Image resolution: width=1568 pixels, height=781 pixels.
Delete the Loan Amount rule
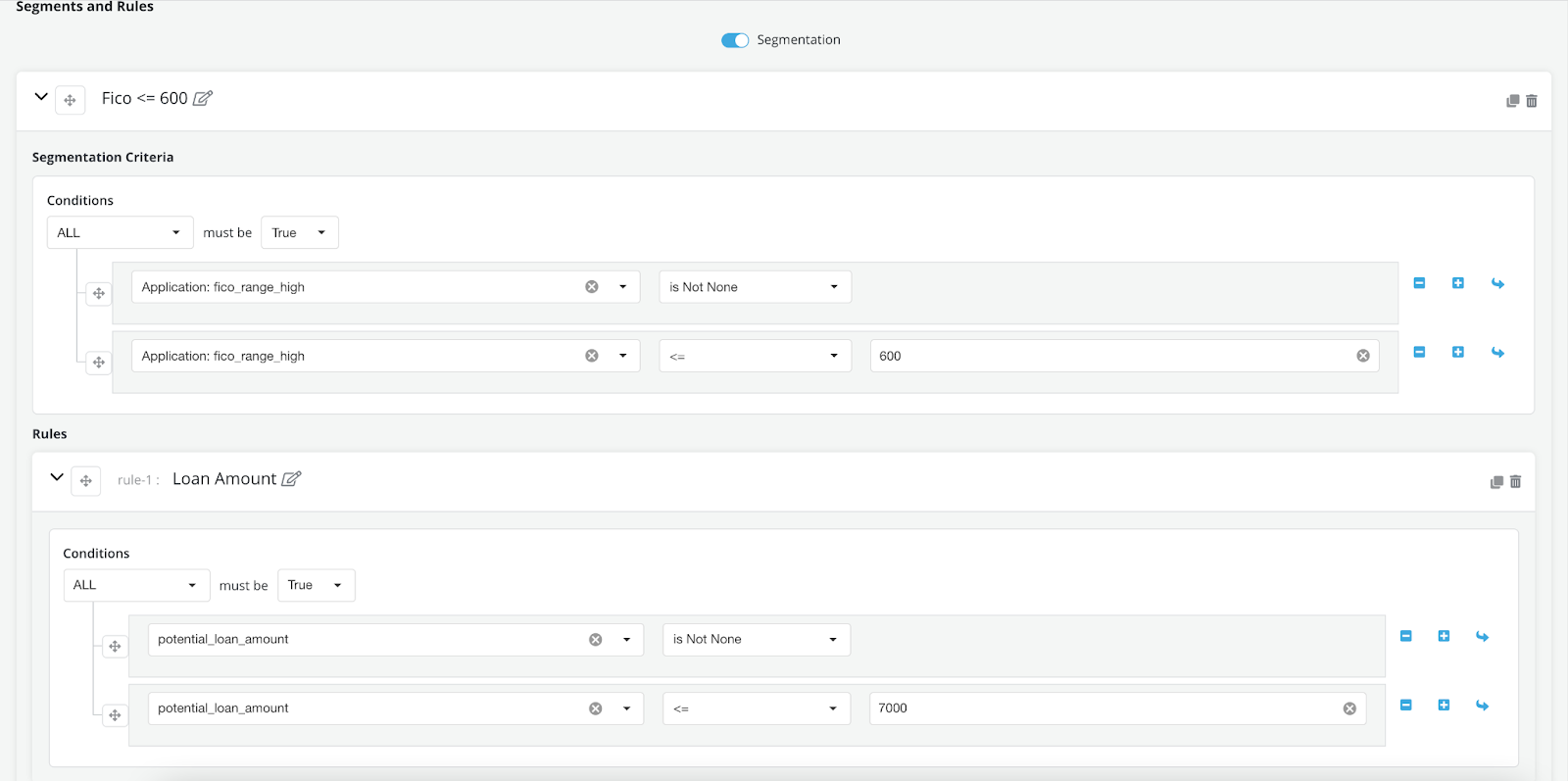point(1515,482)
